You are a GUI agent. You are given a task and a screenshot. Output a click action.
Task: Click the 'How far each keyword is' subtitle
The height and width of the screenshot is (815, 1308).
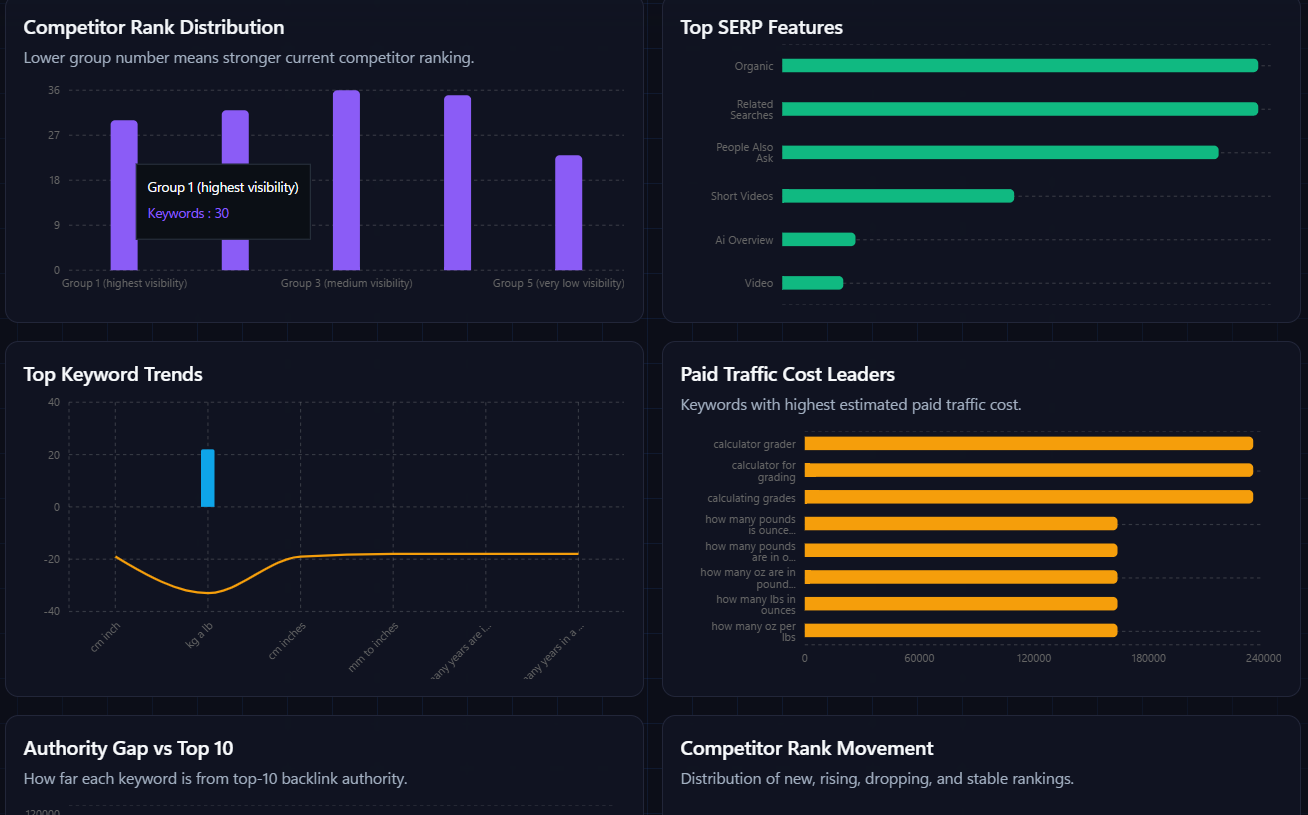pos(215,779)
